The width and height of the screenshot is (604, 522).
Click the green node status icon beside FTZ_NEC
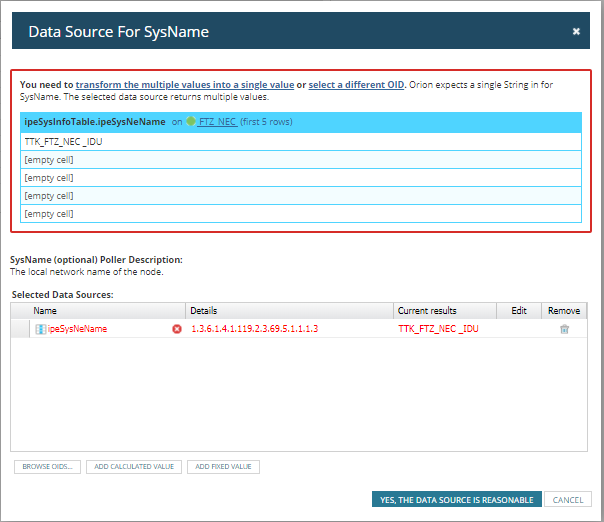191,121
